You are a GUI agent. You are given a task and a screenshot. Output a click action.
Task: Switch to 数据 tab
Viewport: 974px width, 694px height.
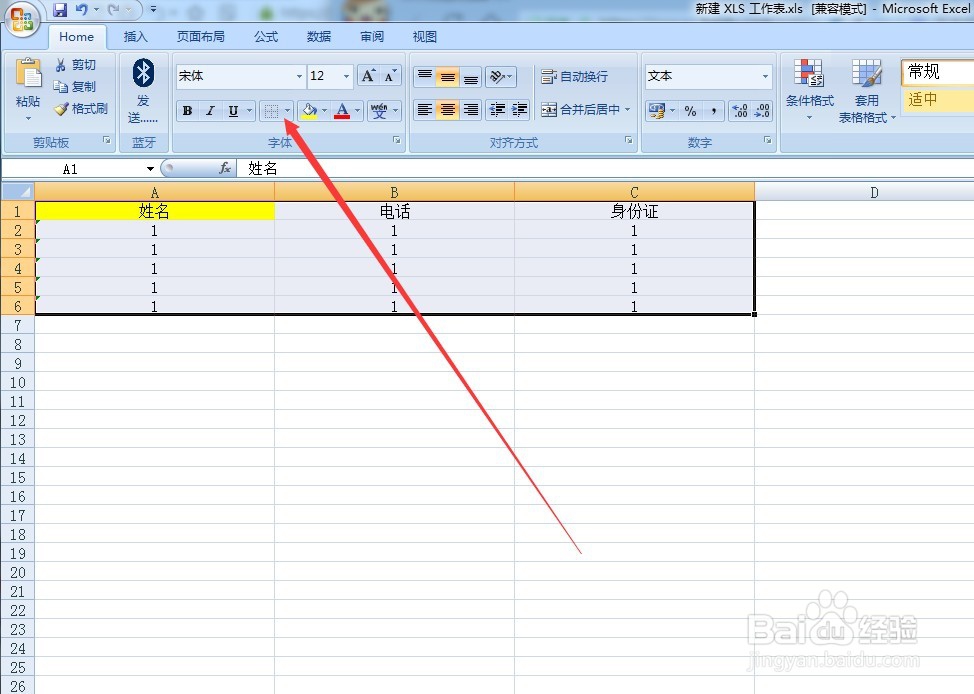point(319,37)
